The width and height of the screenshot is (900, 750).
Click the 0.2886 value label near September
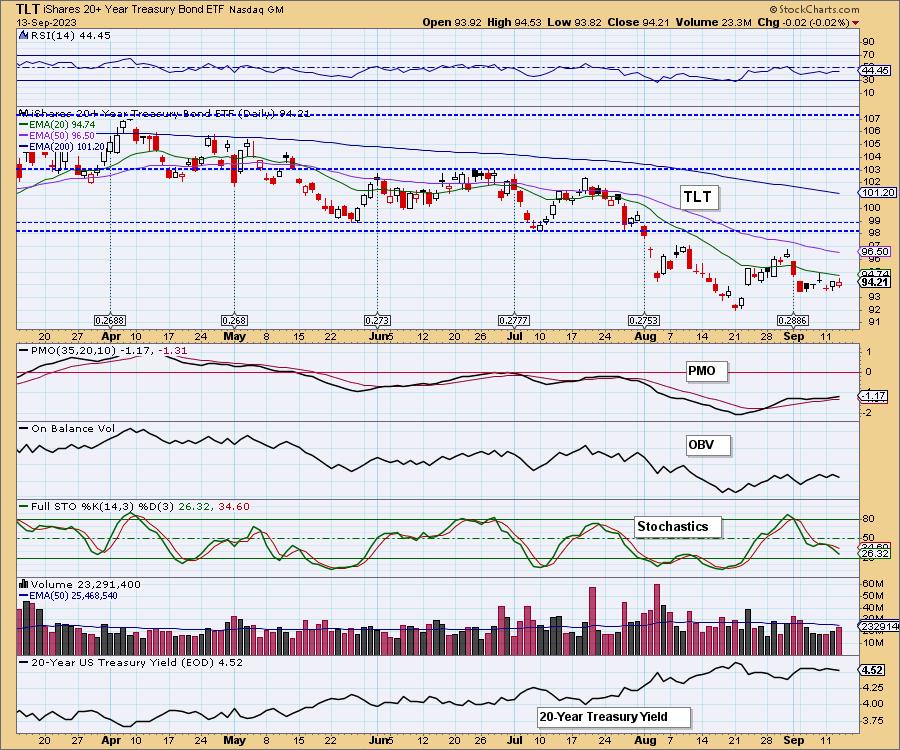[x=793, y=320]
